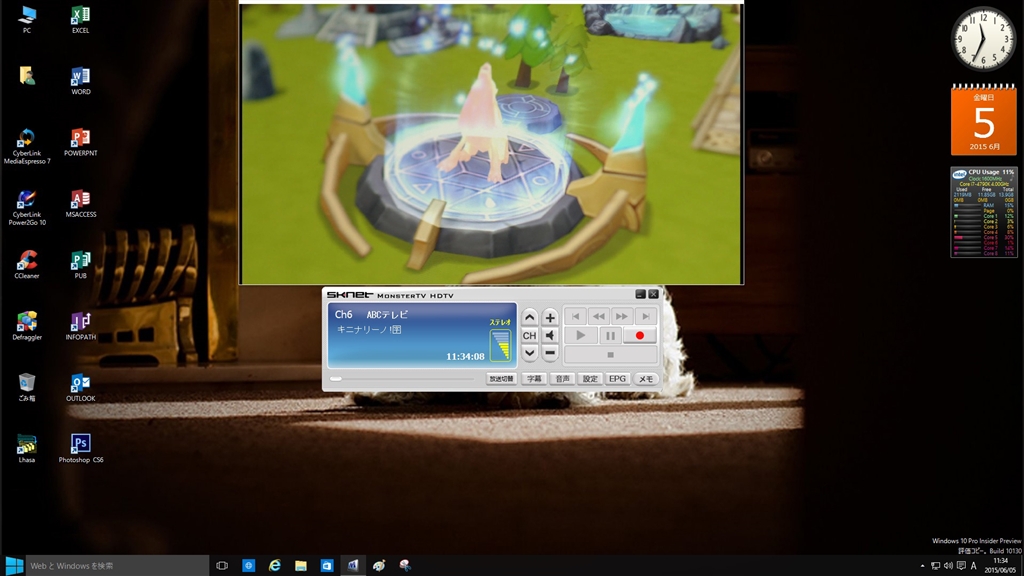Click the Web と Windows を検索 search box

click(x=118, y=566)
